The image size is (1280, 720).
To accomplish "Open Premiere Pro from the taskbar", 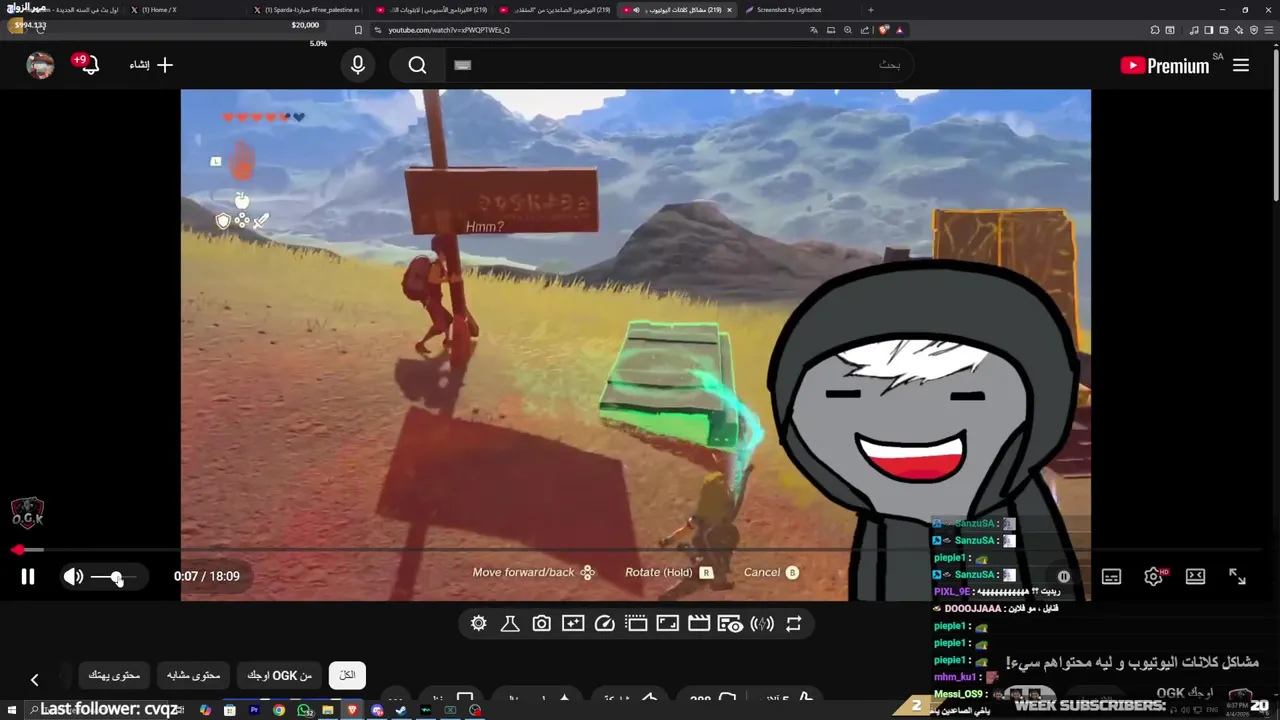I will pyautogui.click(x=254, y=710).
